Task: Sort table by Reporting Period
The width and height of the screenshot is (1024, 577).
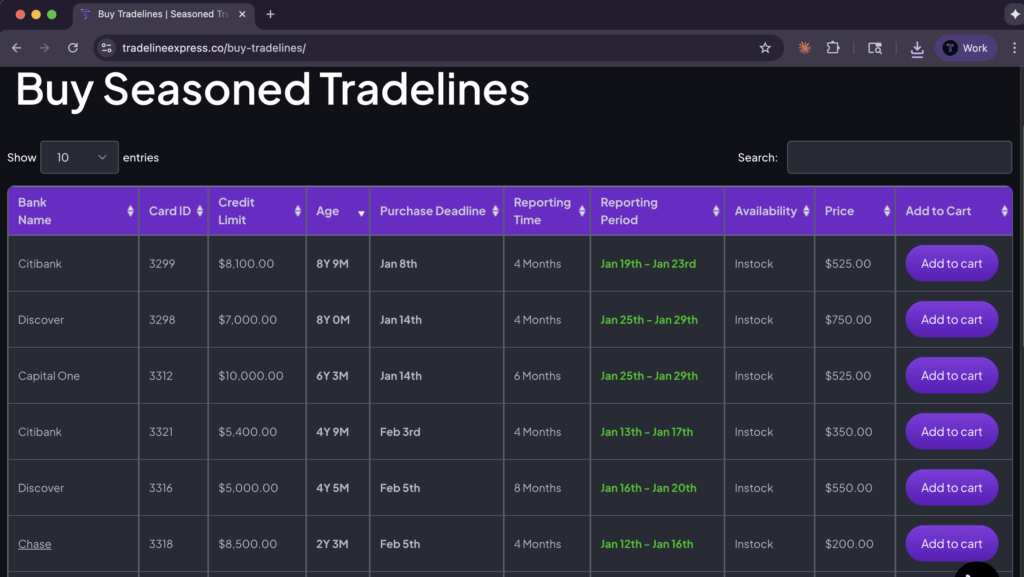Action: pyautogui.click(x=658, y=211)
